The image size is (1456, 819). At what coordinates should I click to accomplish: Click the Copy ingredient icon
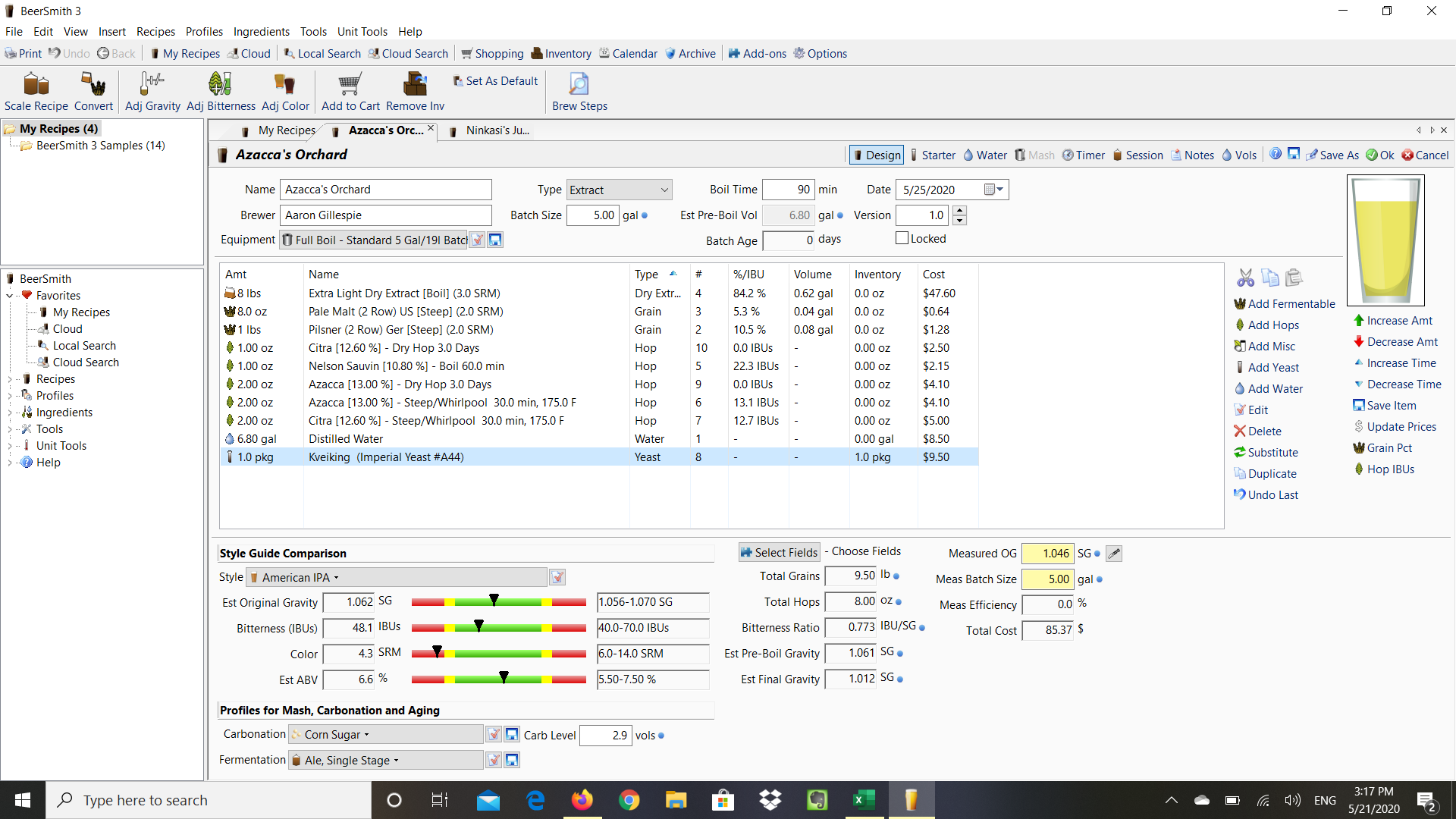pyautogui.click(x=1270, y=278)
